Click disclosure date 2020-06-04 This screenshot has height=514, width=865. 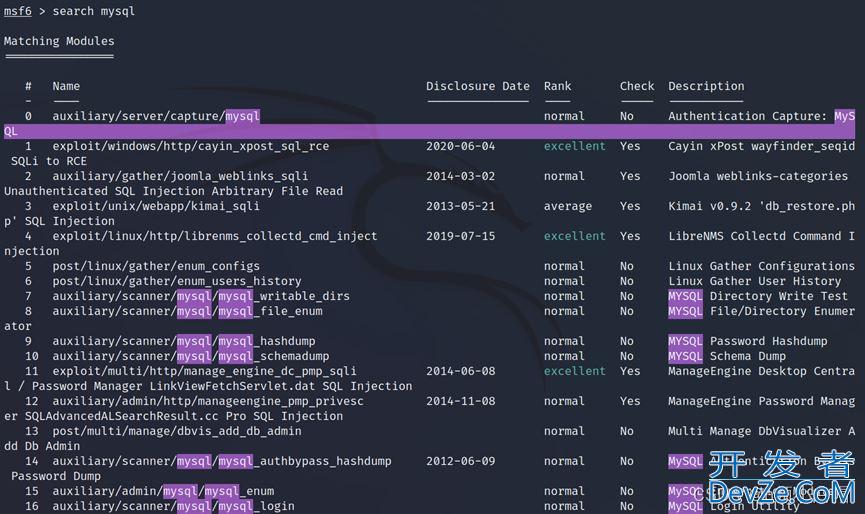click(x=461, y=146)
